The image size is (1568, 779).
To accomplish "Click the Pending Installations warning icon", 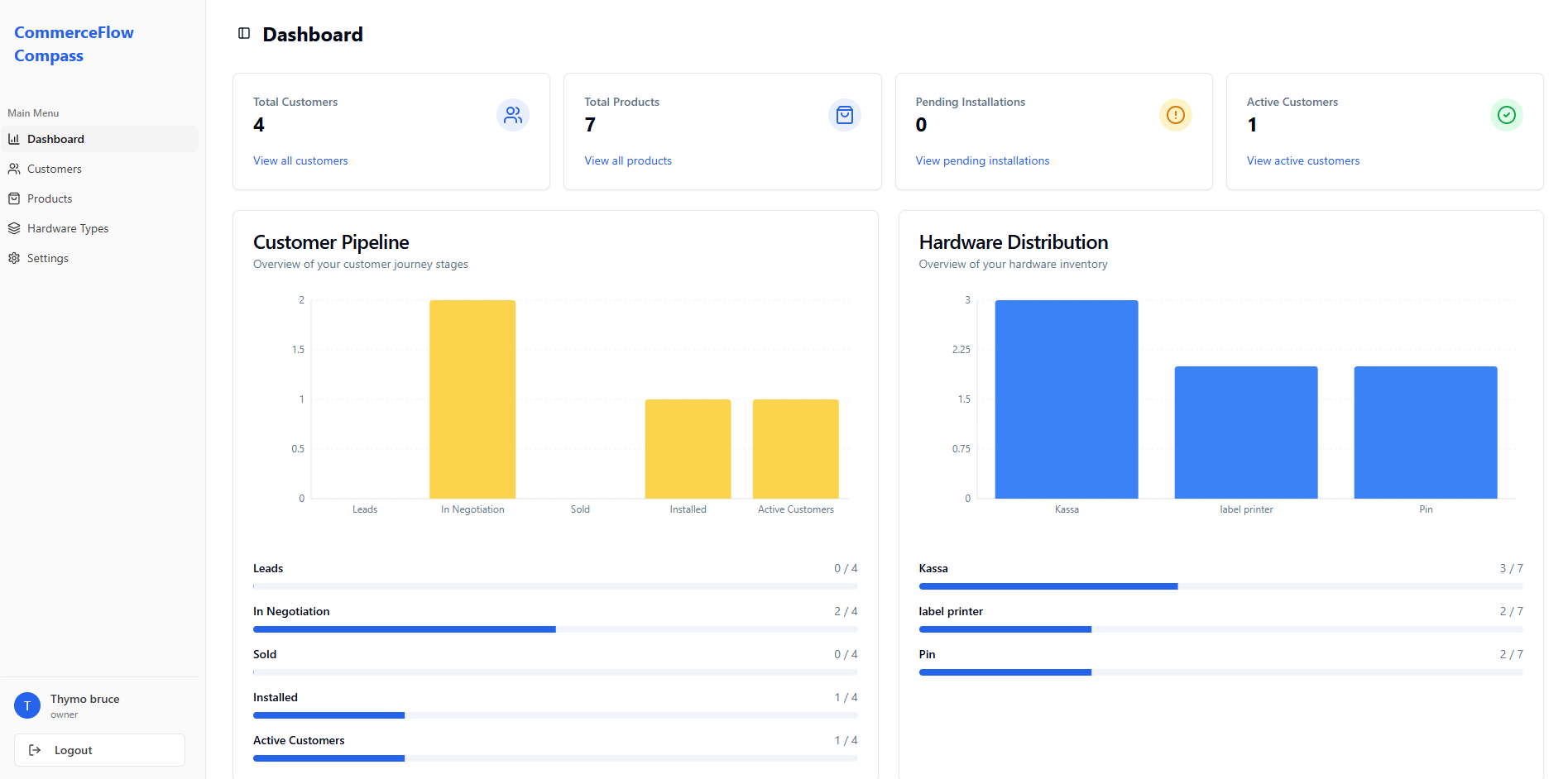I will [x=1175, y=115].
